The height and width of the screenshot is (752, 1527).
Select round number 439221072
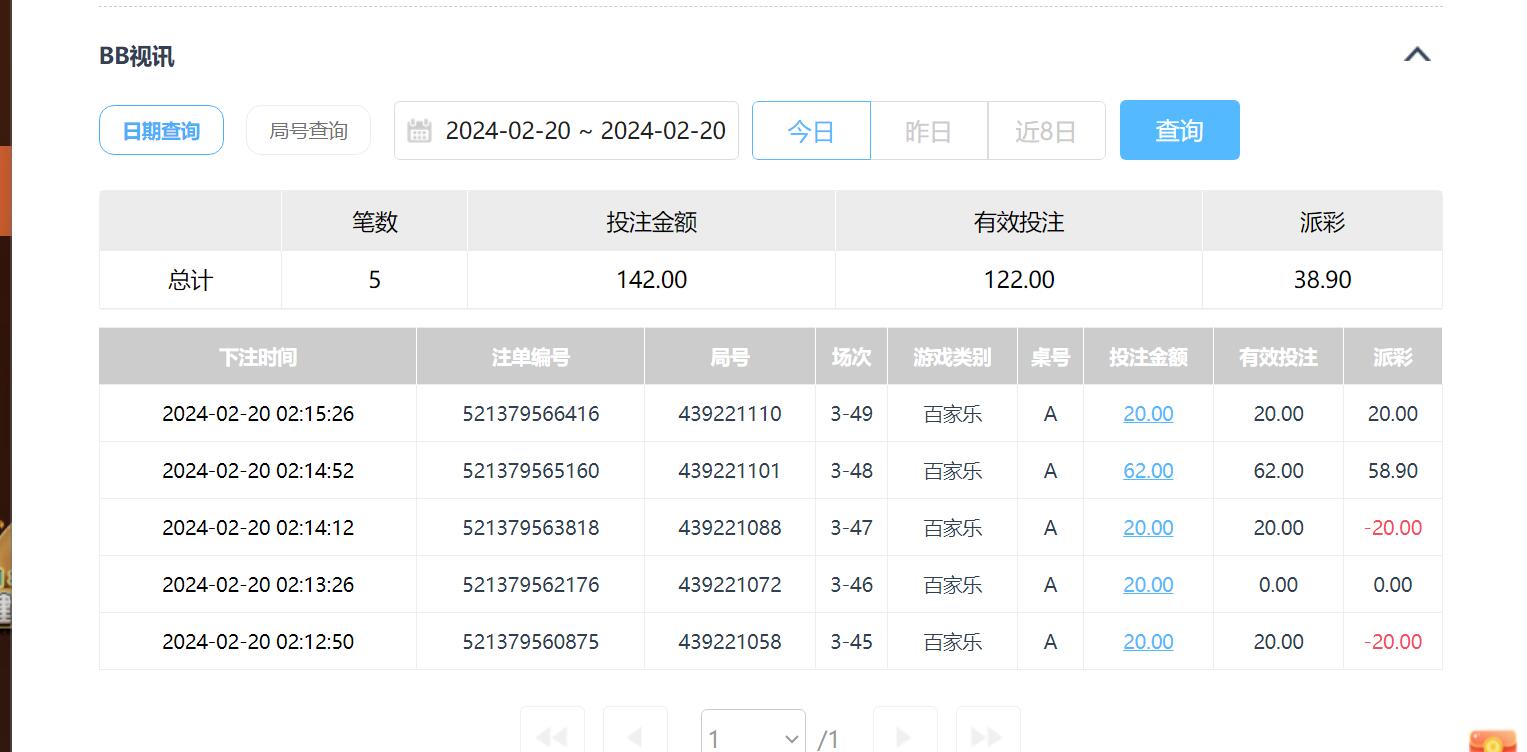tap(730, 584)
